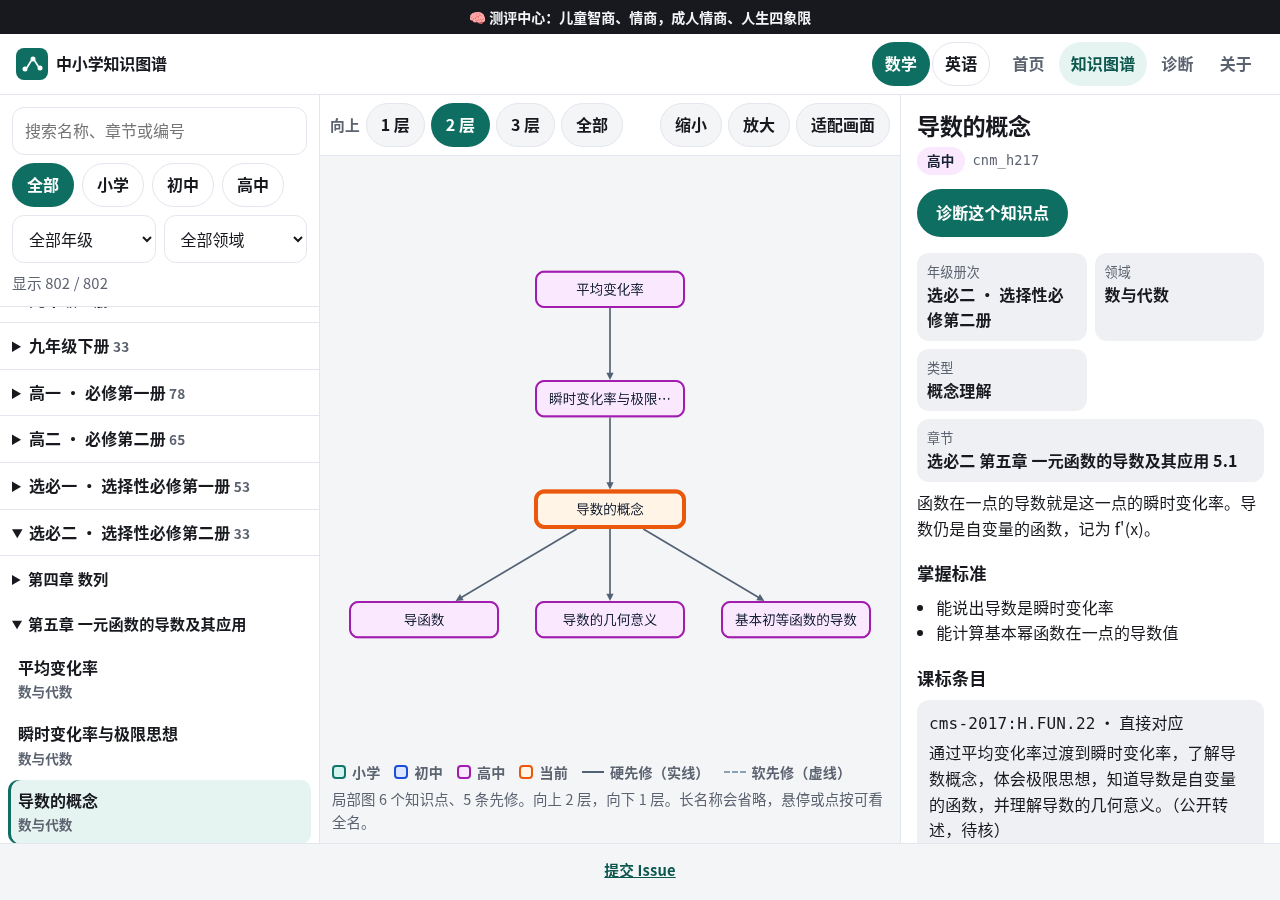Screen dimensions: 1280x900
Task: Click the 基本初等函数的导数 graph node
Action: pyautogui.click(x=796, y=619)
